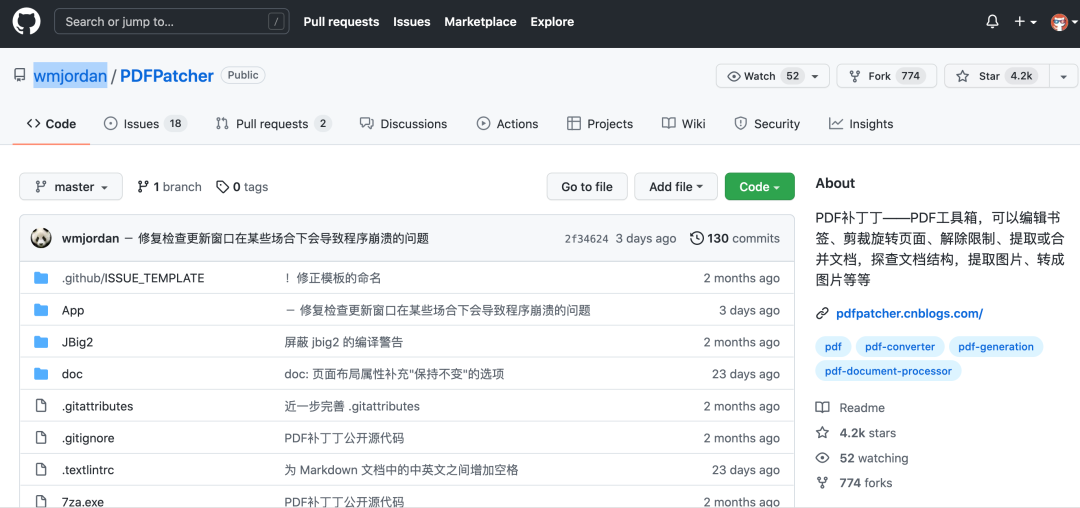Open the 130 commits history link
Image resolution: width=1080 pixels, height=508 pixels.
click(x=734, y=238)
